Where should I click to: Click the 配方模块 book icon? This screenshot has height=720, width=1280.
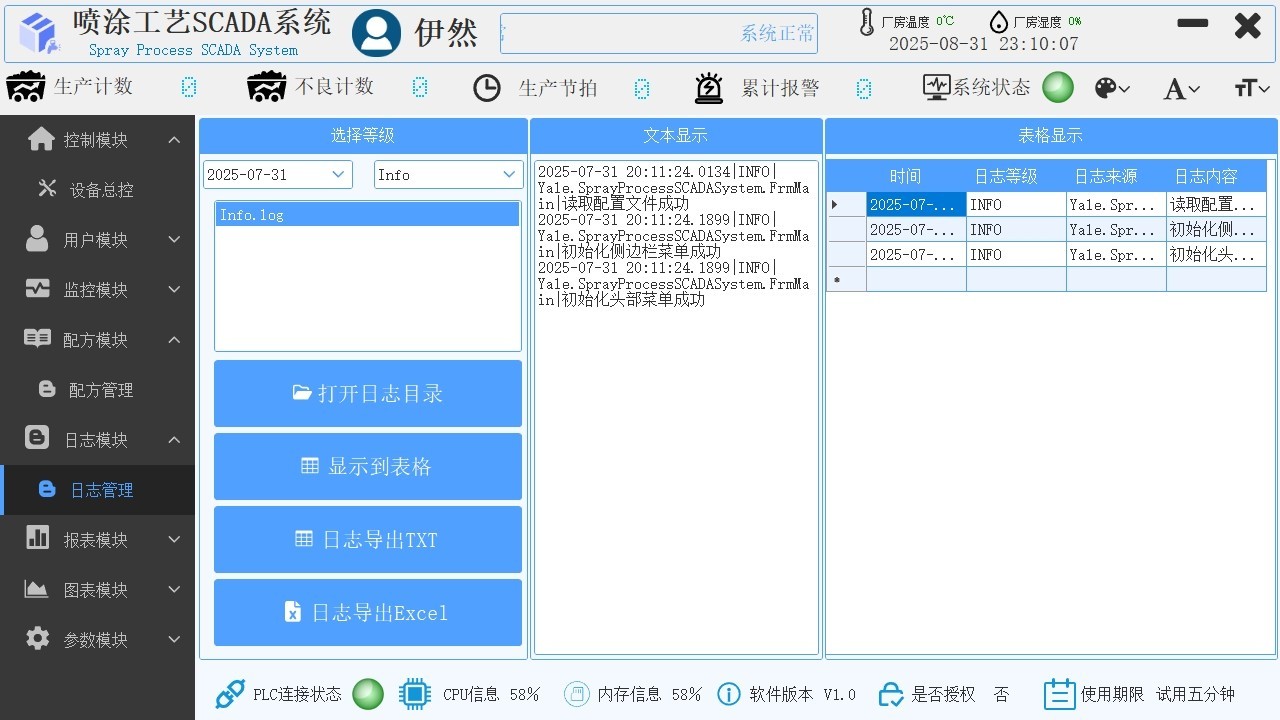(37, 338)
